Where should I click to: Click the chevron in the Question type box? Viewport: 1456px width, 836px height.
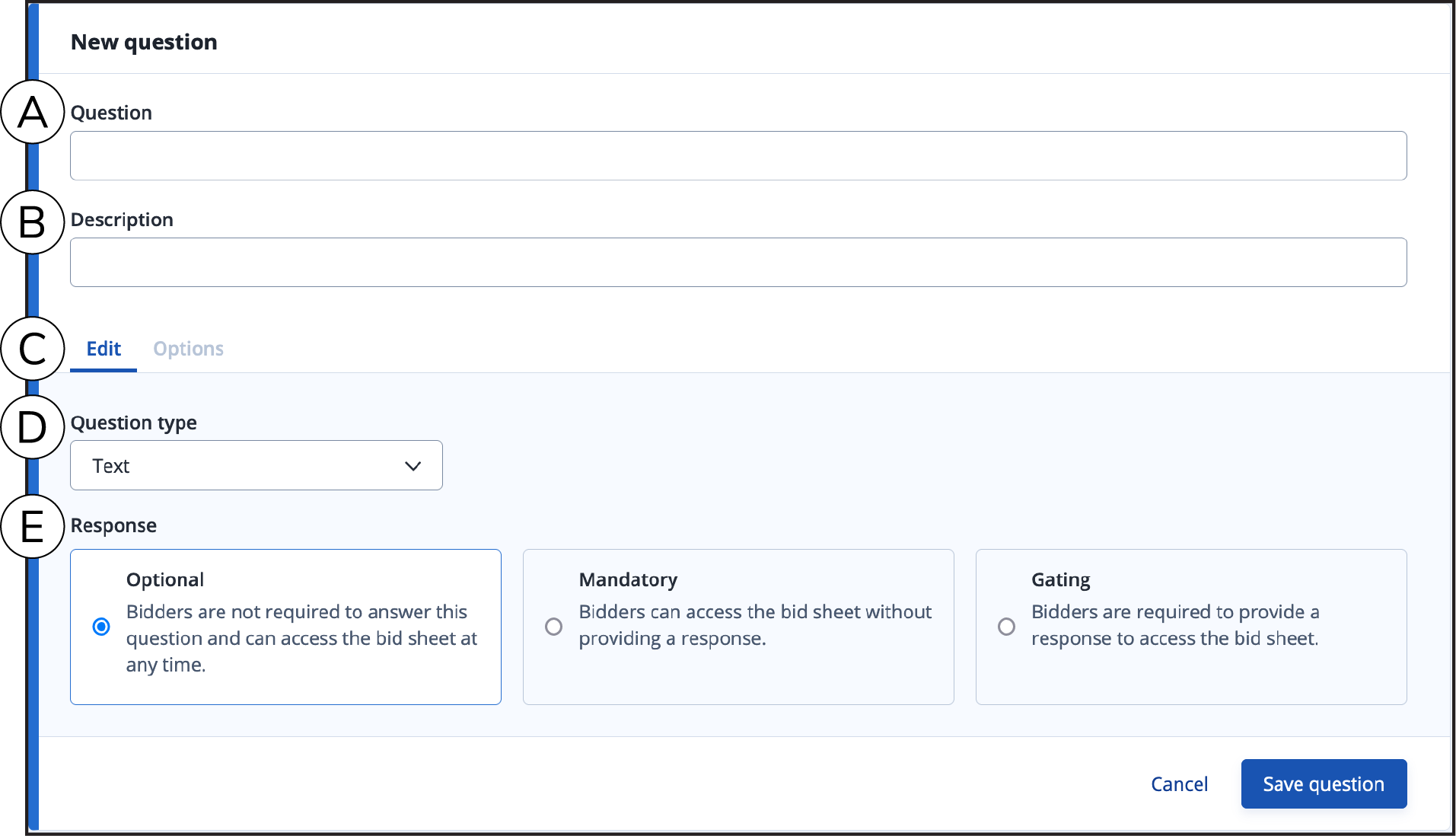[413, 466]
